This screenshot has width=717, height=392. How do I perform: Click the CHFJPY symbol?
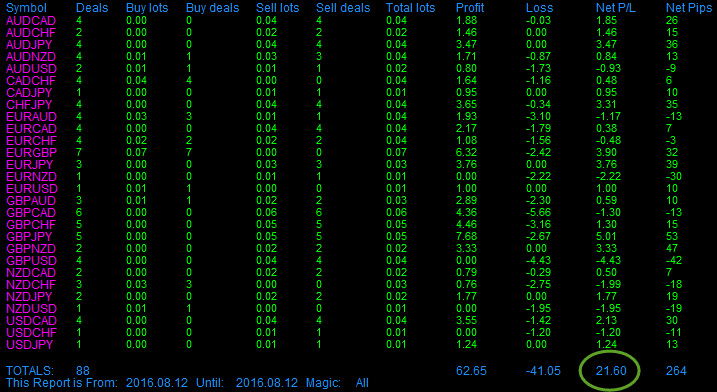coord(29,104)
